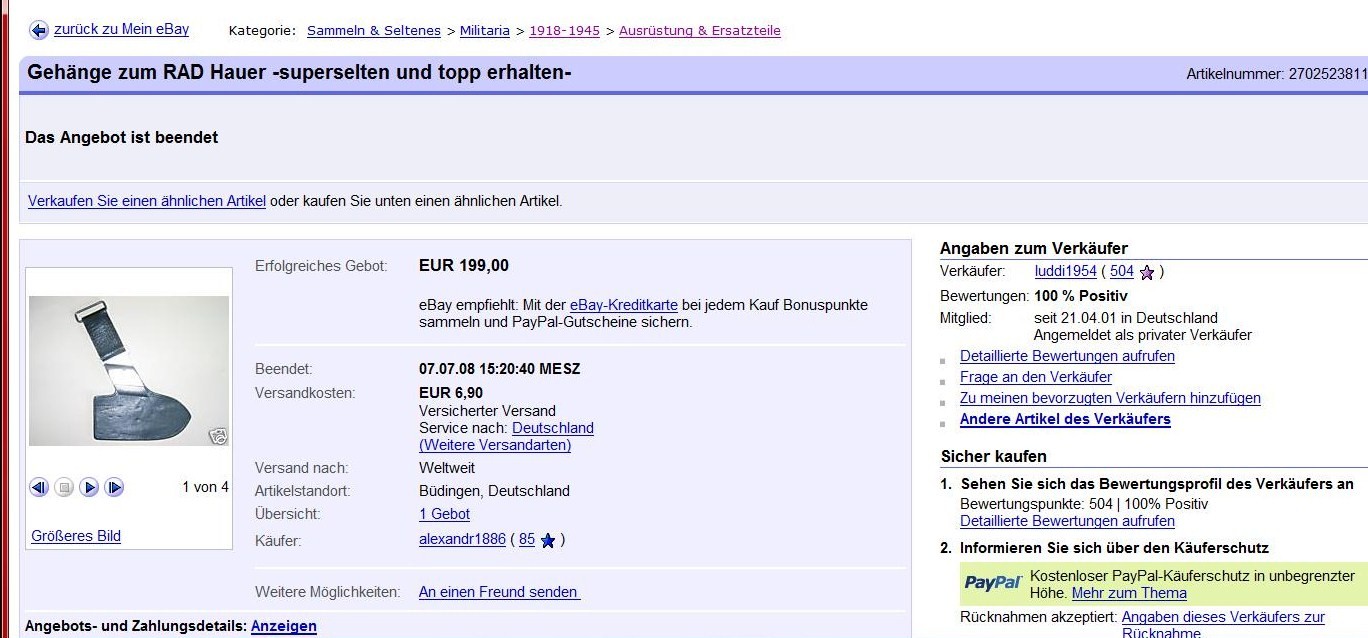Click the PayPal logo
1368x638 pixels.
click(992, 582)
